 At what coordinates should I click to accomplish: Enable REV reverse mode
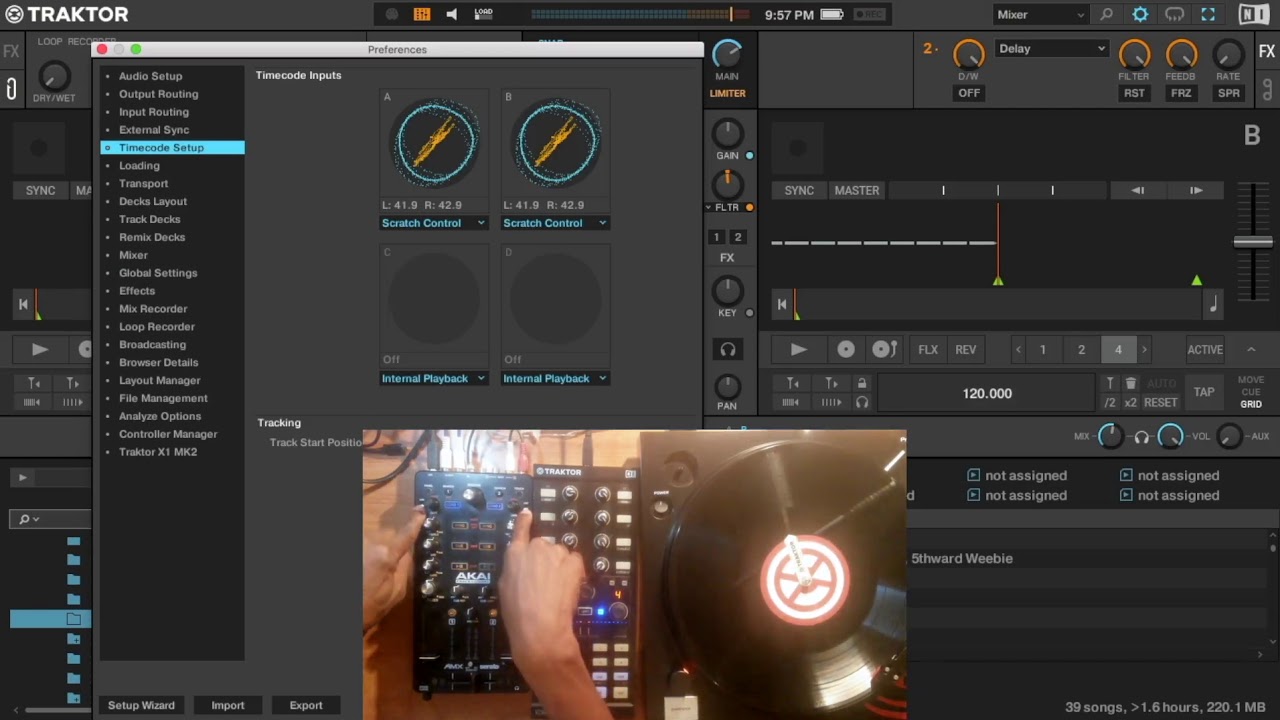tap(966, 349)
